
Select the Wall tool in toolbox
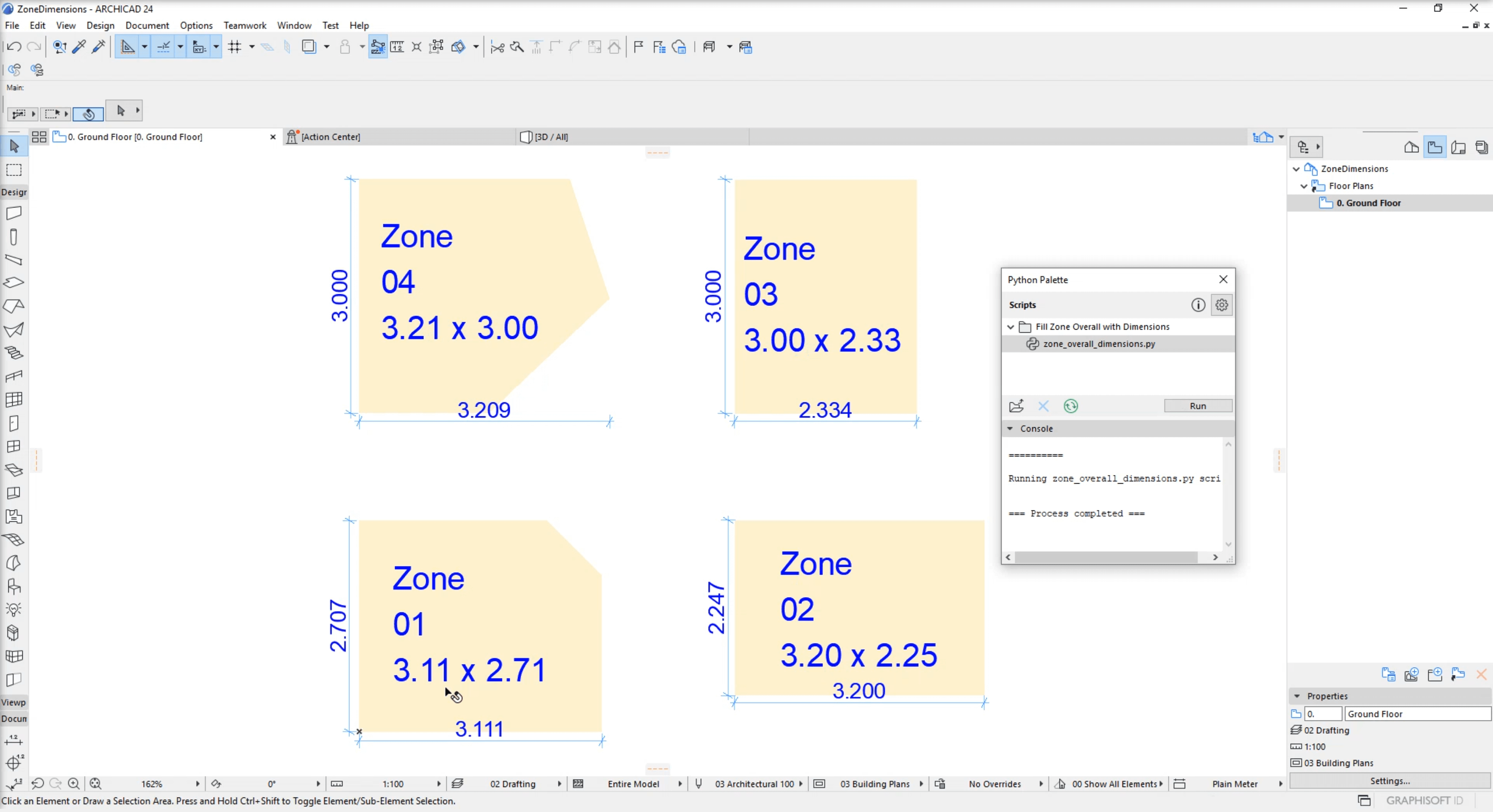[14, 213]
